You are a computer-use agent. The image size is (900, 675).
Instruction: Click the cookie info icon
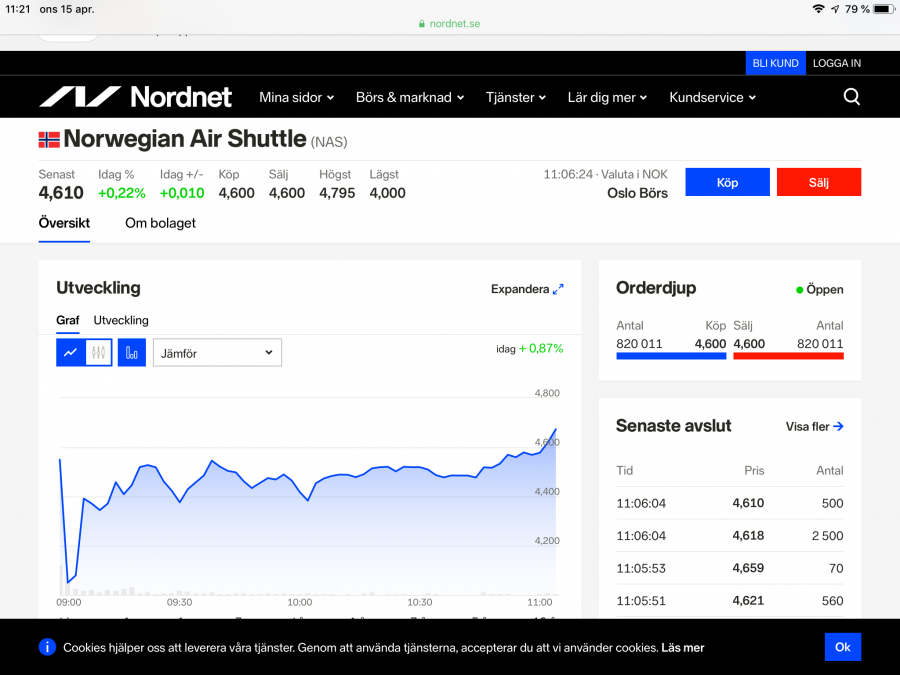(47, 647)
